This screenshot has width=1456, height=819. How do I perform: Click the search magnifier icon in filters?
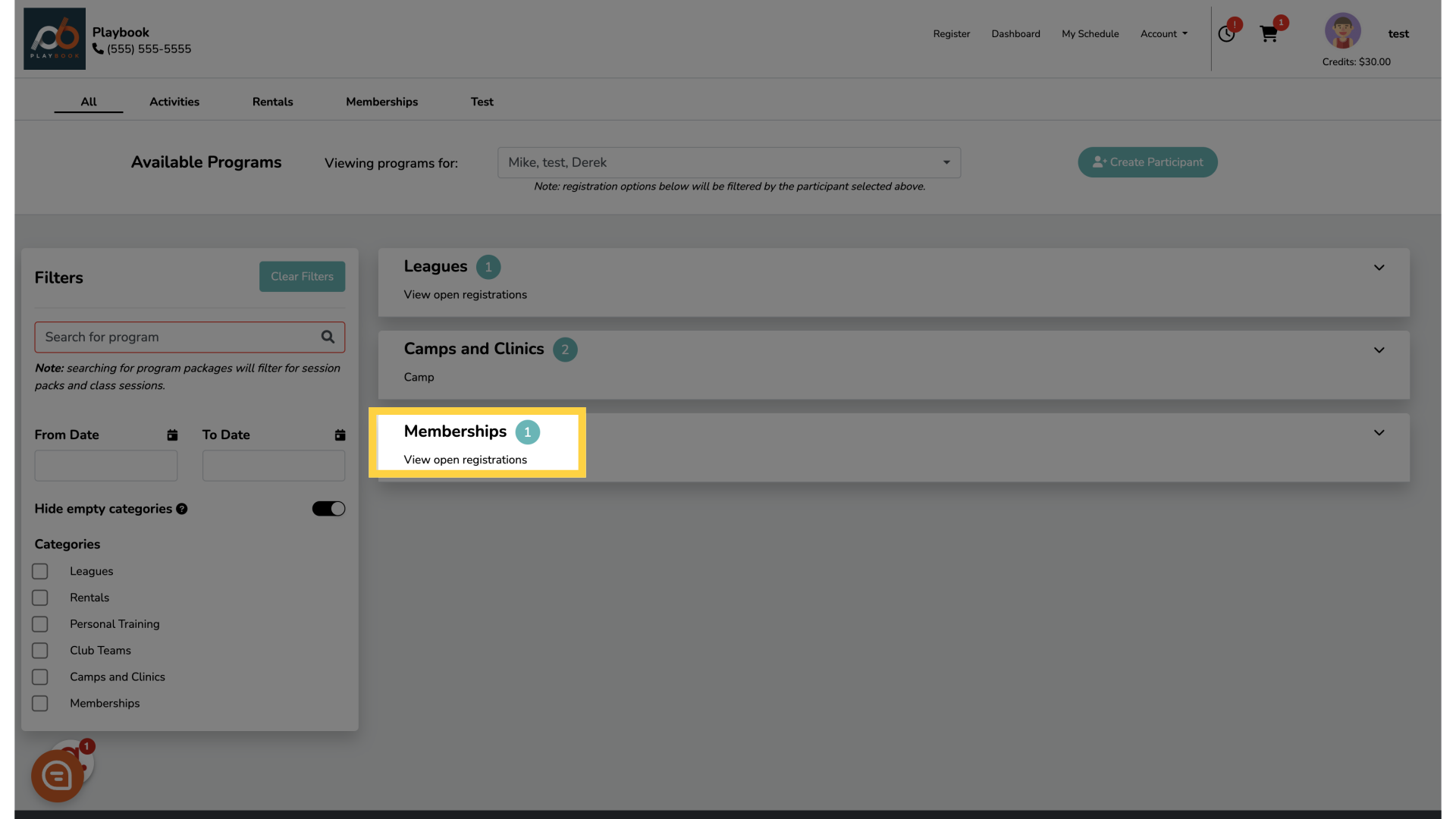tap(328, 337)
